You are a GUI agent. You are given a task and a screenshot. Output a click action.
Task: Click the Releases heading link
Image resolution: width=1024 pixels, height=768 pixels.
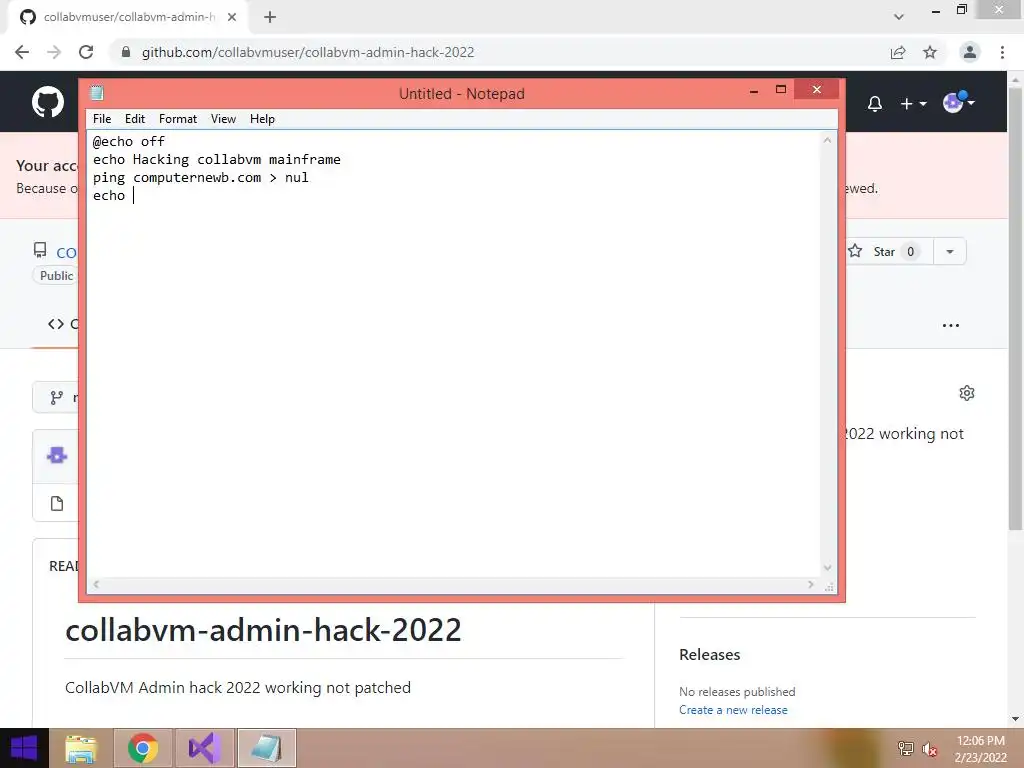point(709,654)
